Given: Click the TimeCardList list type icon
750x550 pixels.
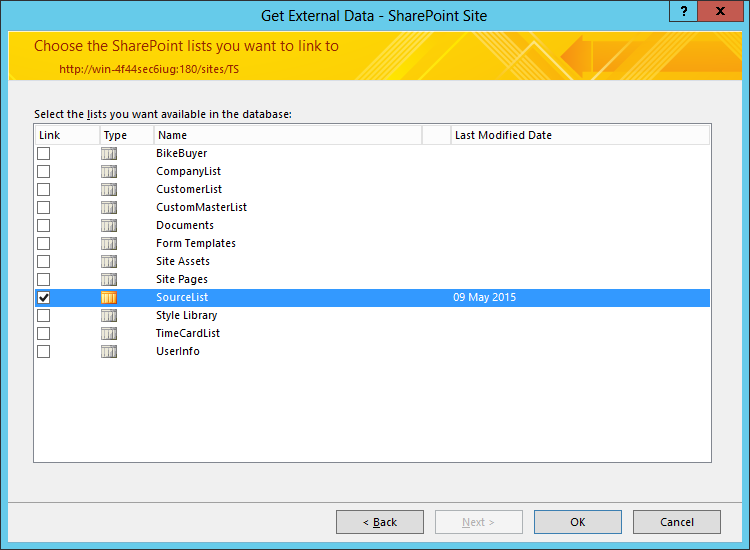Looking at the screenshot, I should (x=109, y=333).
